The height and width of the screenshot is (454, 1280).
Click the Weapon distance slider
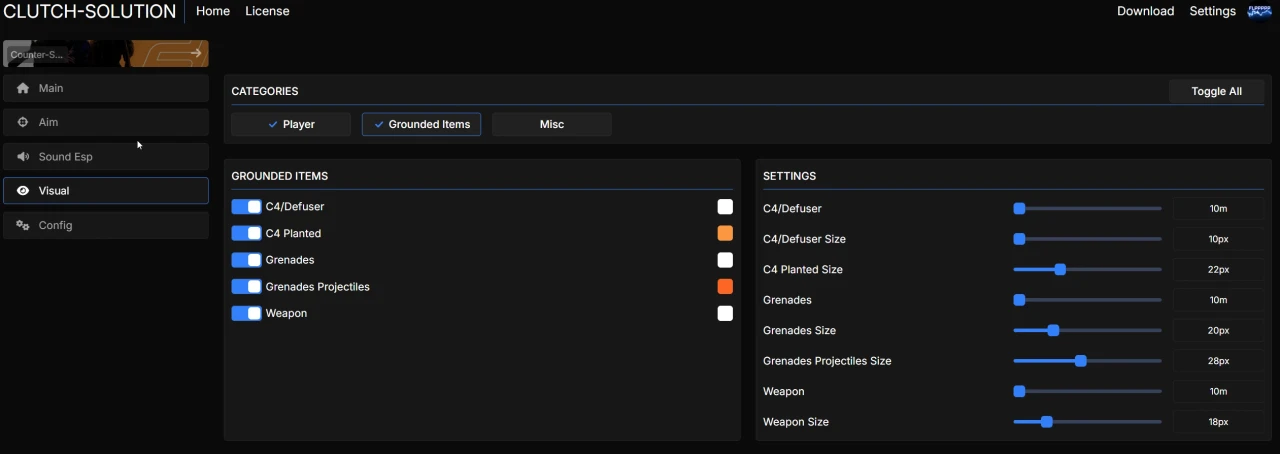click(x=1088, y=391)
